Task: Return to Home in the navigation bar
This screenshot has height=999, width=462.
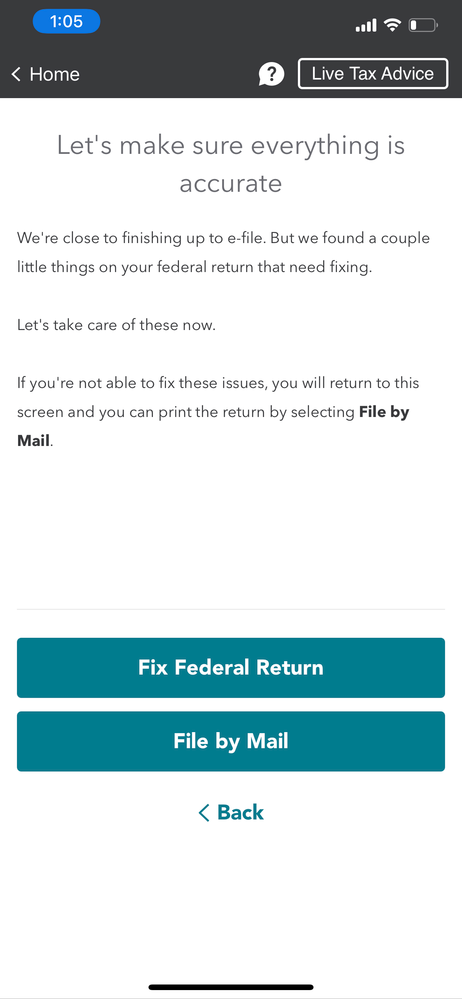Action: (x=45, y=74)
